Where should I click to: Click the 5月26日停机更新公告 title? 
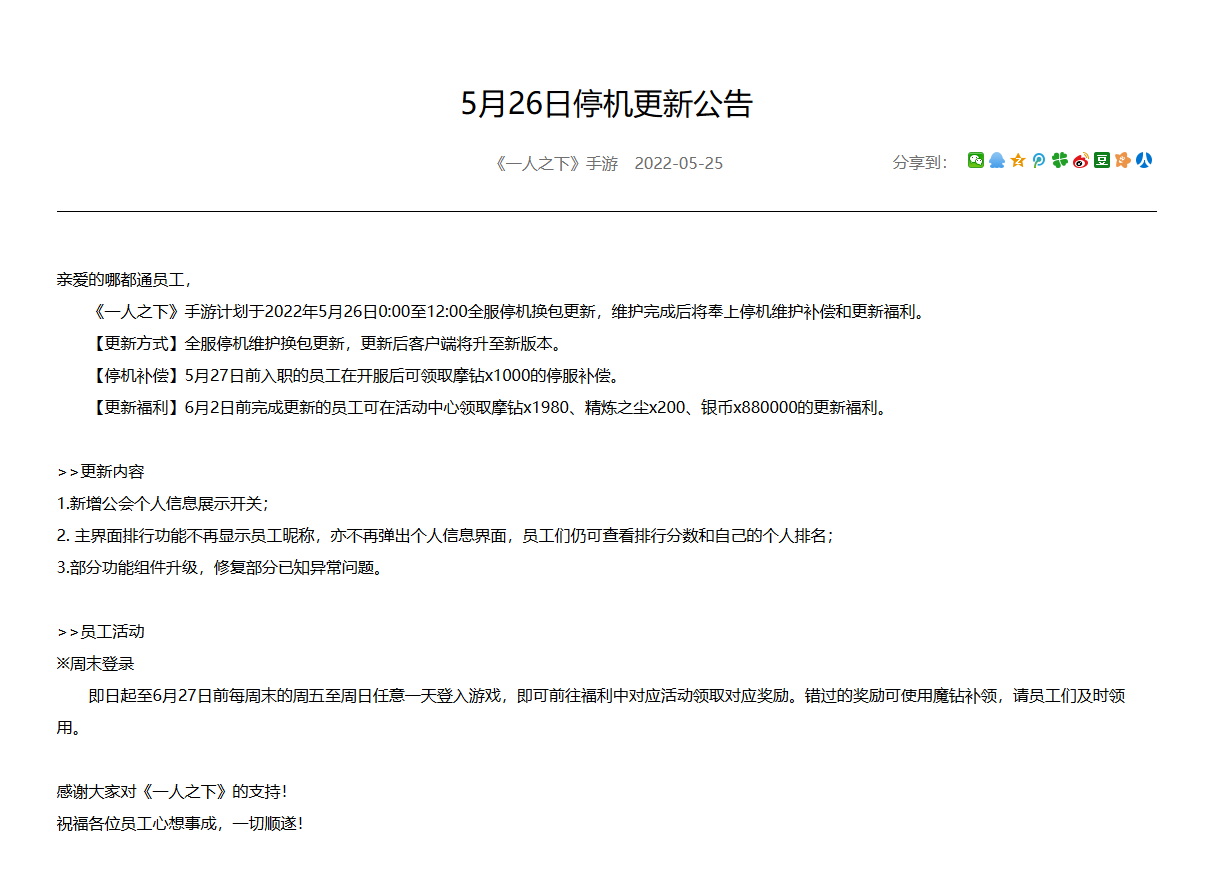click(606, 104)
